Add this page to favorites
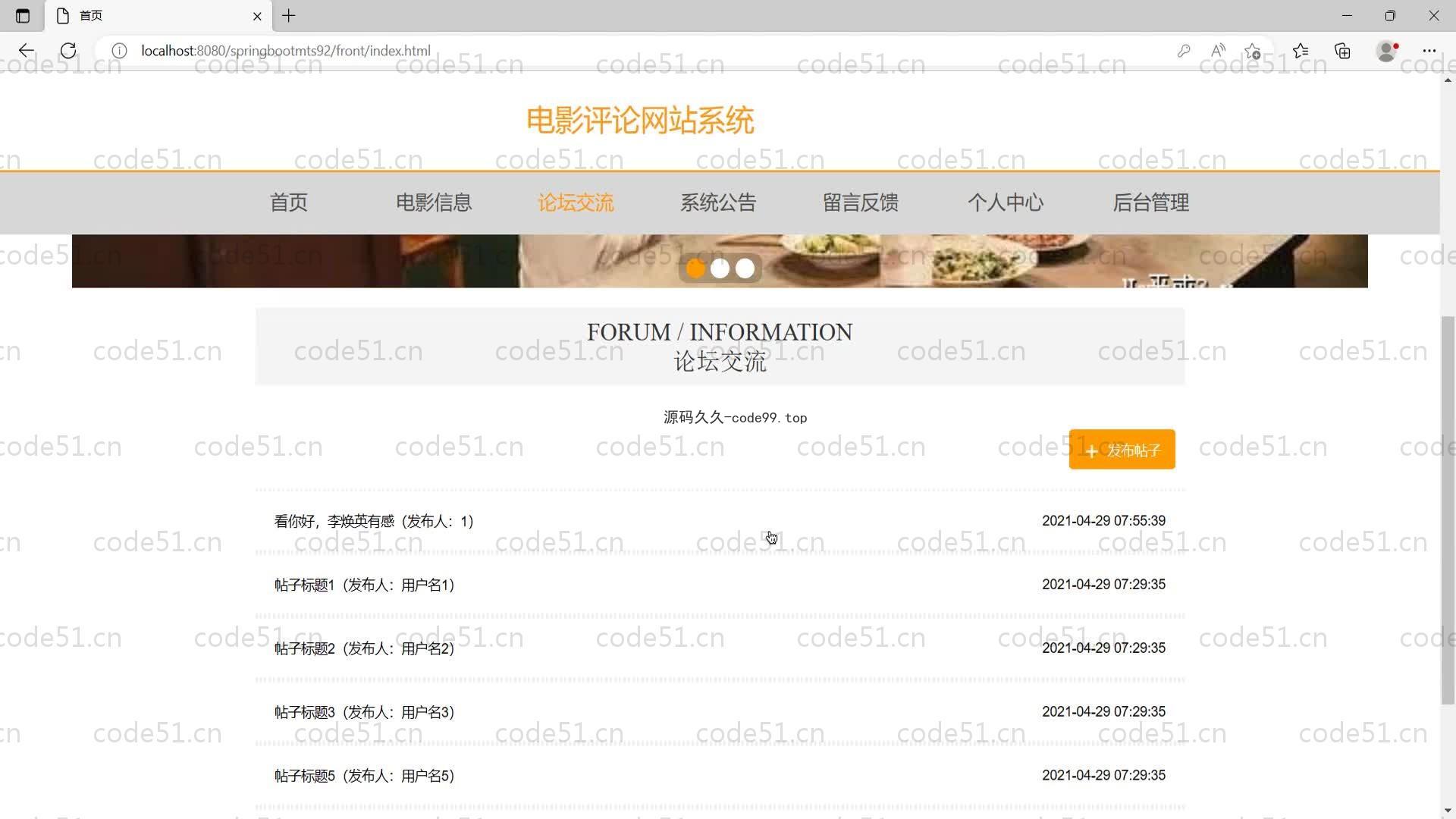The width and height of the screenshot is (1456, 819). click(x=1253, y=51)
